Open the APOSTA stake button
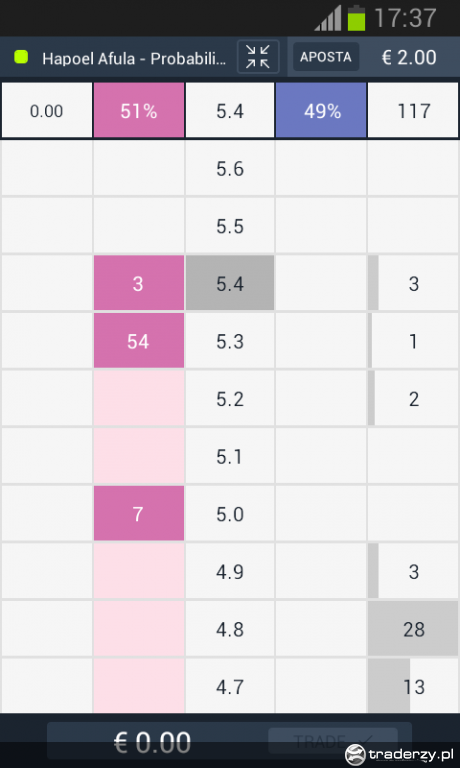Screen dimensions: 460x768 point(326,57)
